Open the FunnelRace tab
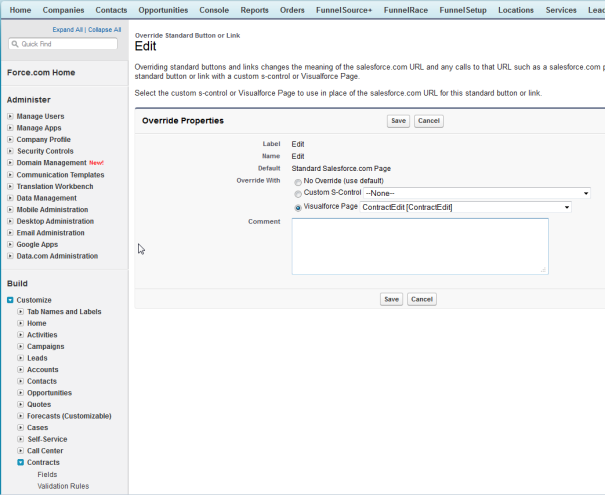The image size is (605, 495). pos(406,10)
